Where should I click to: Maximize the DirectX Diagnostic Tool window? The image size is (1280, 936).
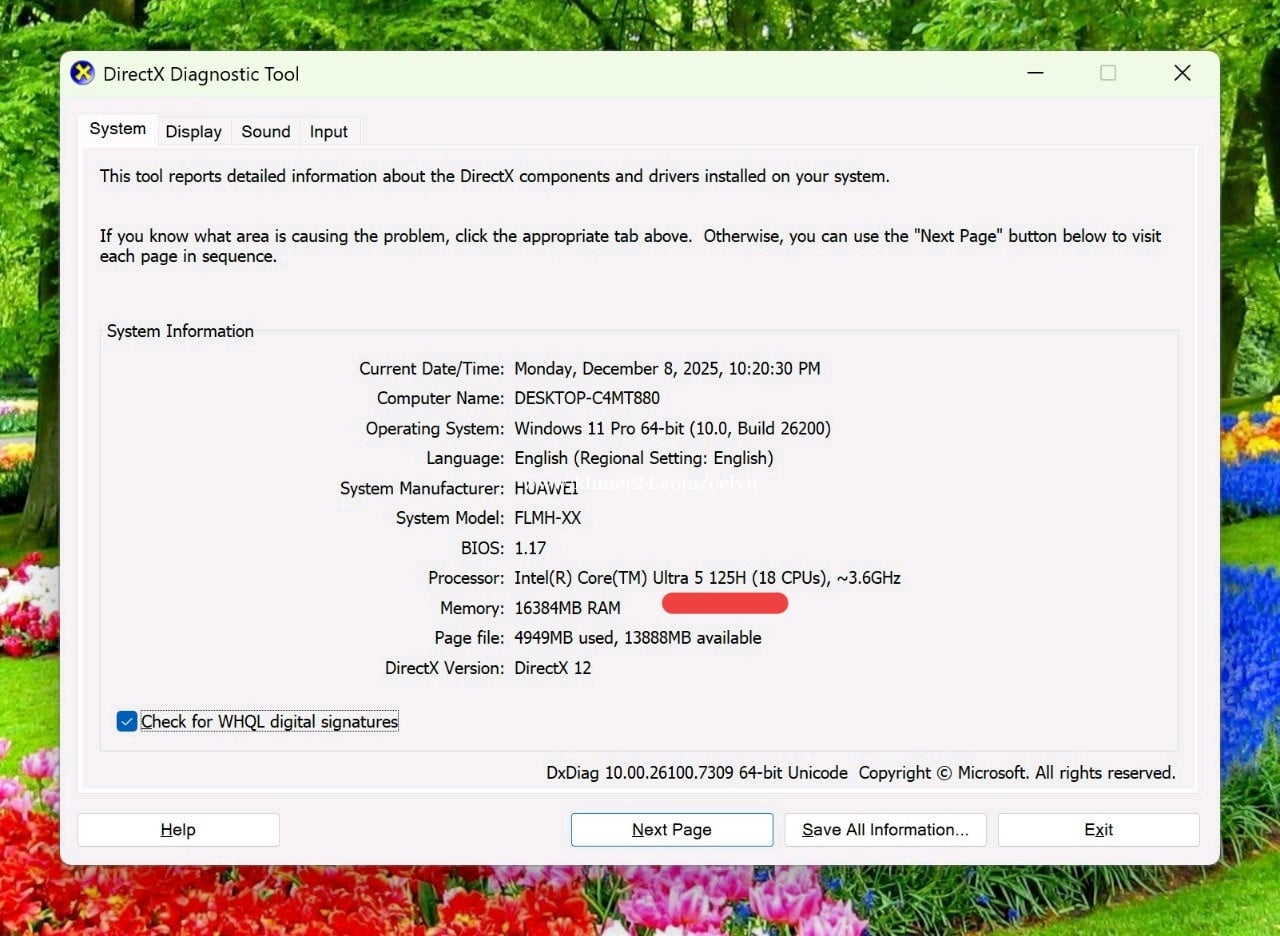coord(1108,73)
